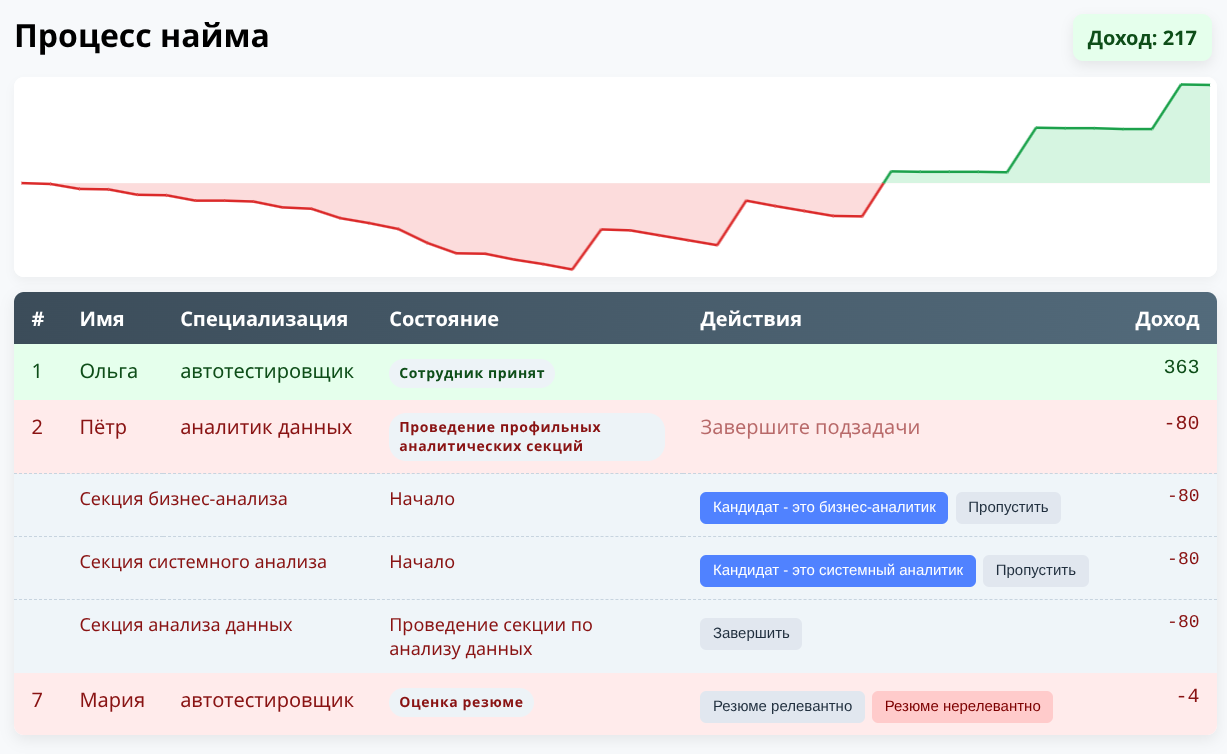Click 'Проведение профильных аналитических секций' status
The width and height of the screenshot is (1227, 754).
500,436
